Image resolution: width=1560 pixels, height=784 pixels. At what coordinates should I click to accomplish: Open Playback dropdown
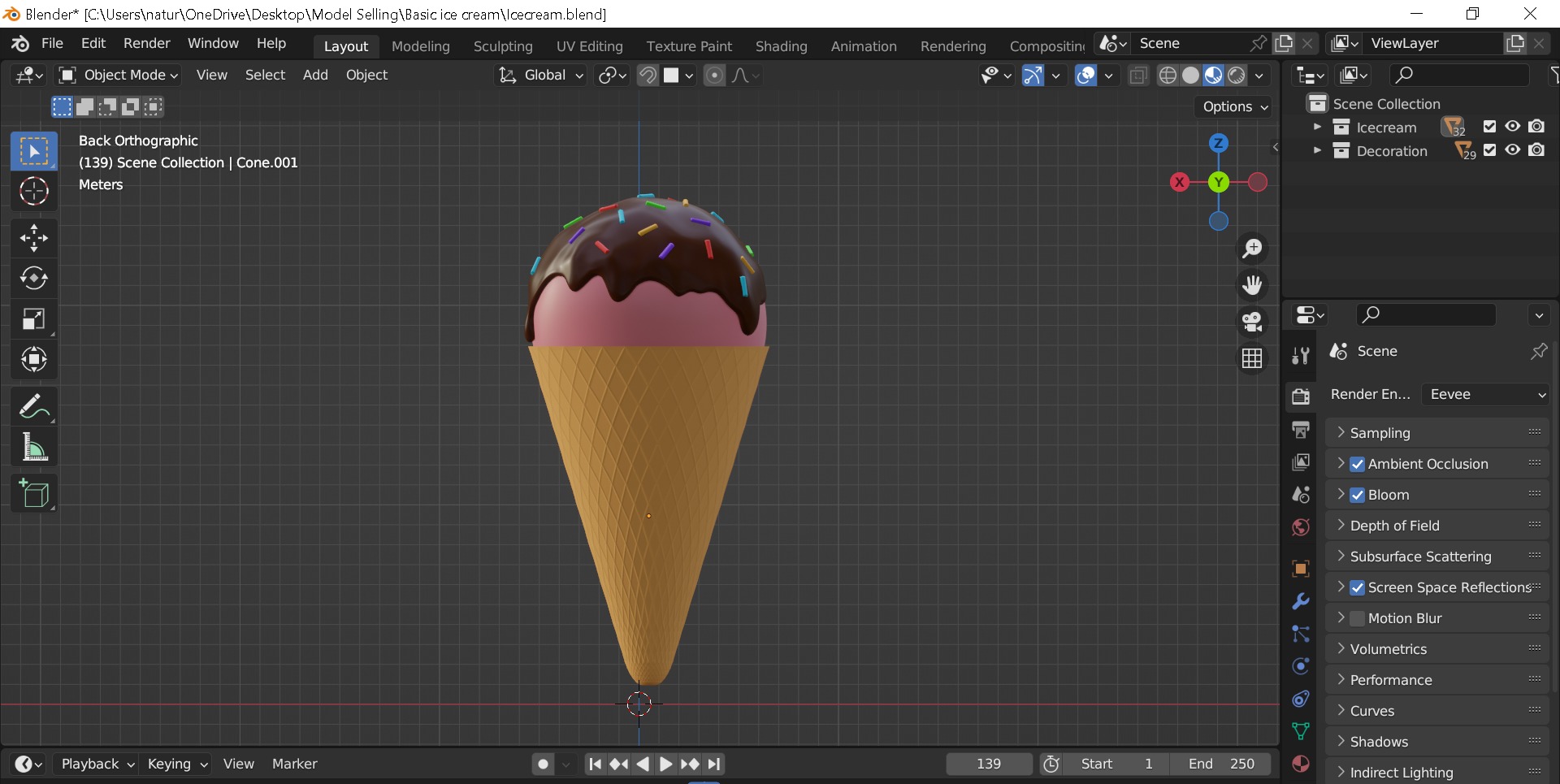pos(97,765)
